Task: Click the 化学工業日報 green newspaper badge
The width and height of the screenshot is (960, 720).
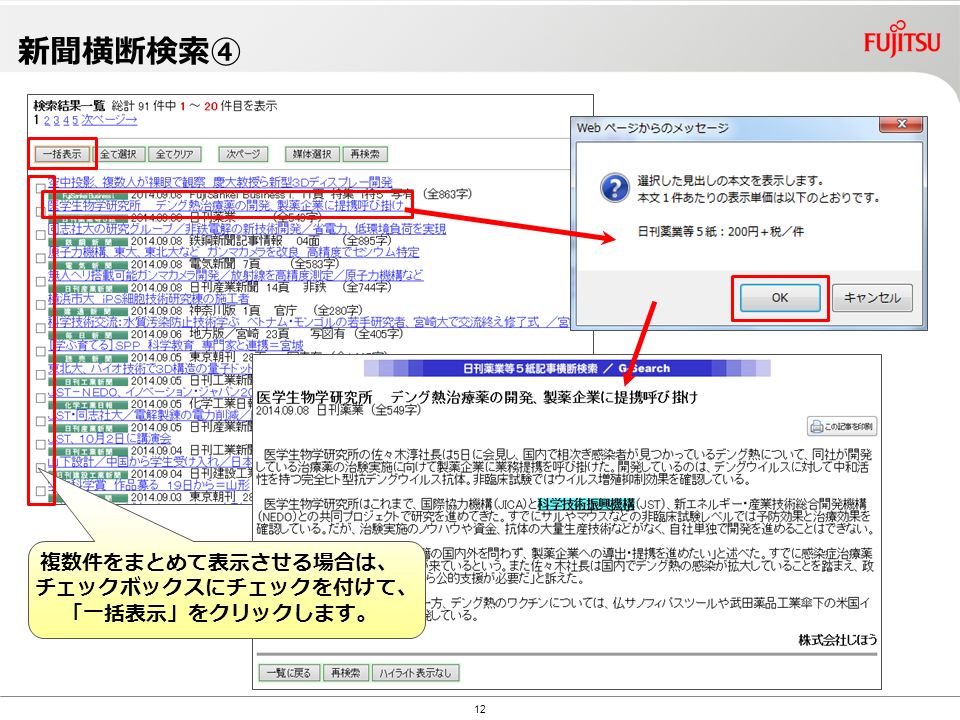Action: [x=88, y=404]
